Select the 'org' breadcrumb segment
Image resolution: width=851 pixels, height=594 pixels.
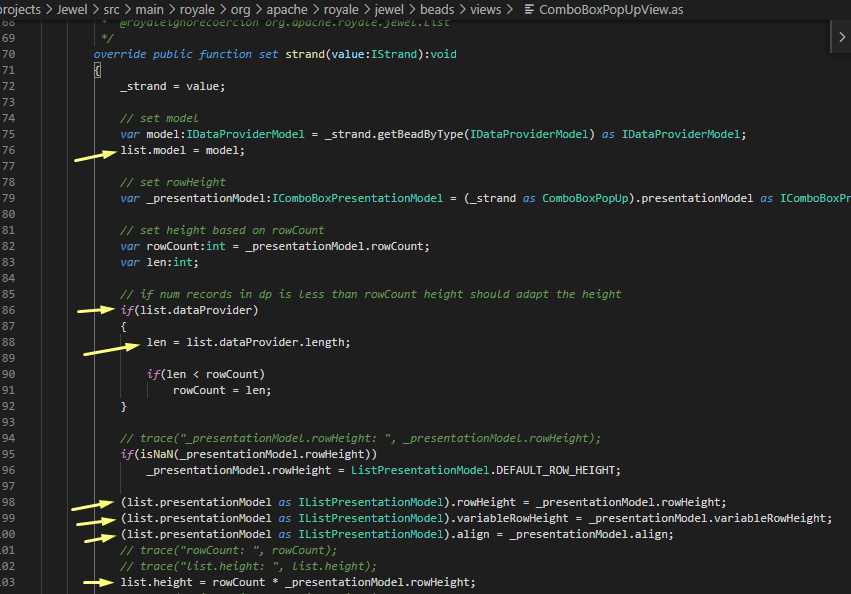tap(240, 9)
